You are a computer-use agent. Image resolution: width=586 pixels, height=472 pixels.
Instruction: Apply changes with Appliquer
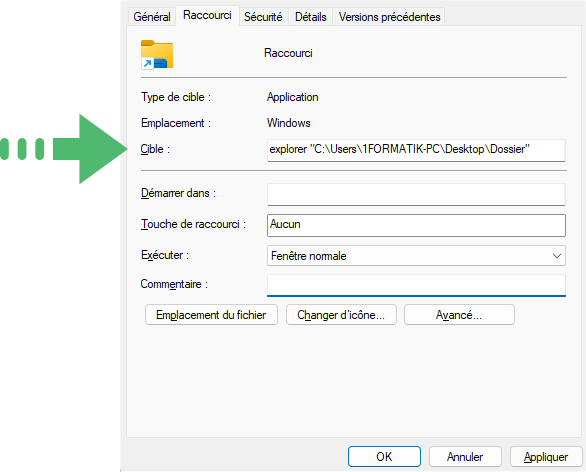(546, 456)
